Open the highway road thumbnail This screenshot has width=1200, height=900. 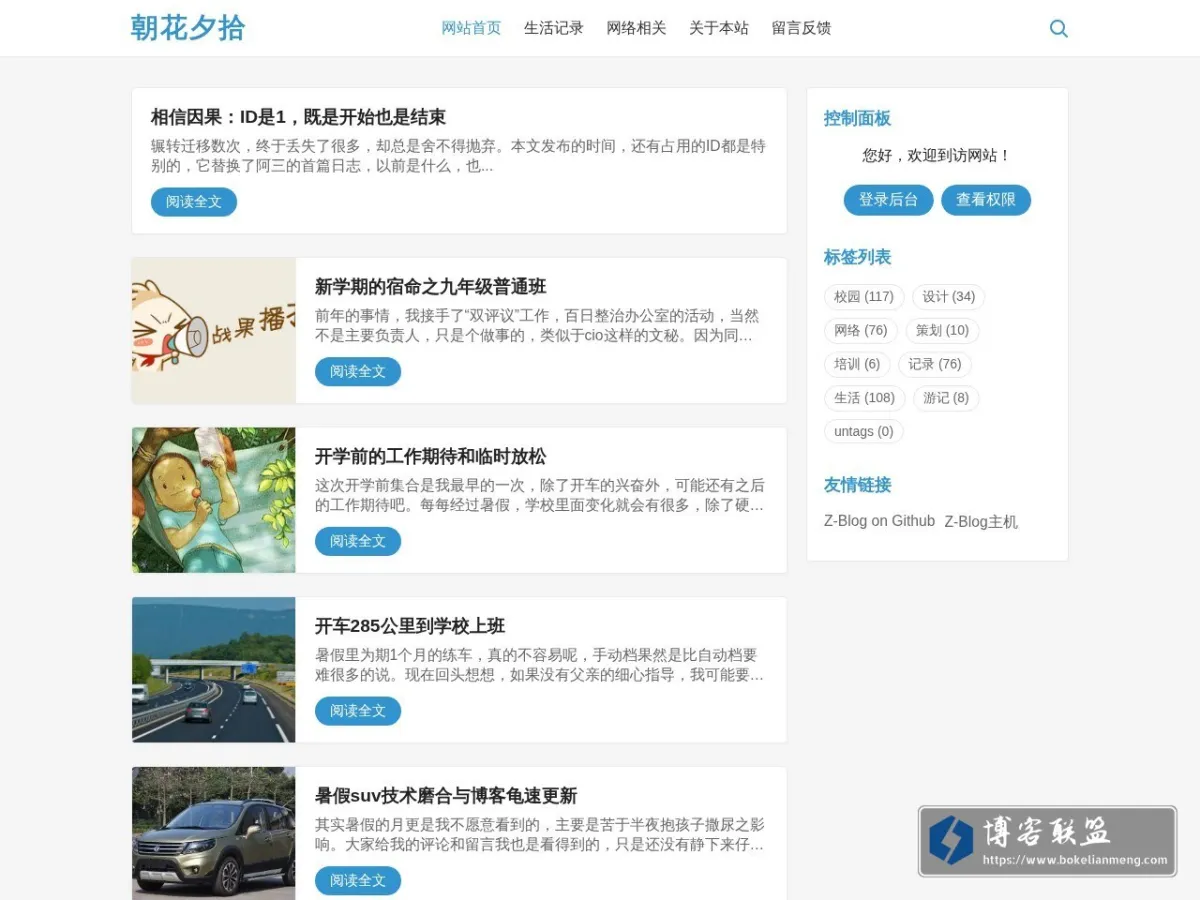[x=214, y=671]
